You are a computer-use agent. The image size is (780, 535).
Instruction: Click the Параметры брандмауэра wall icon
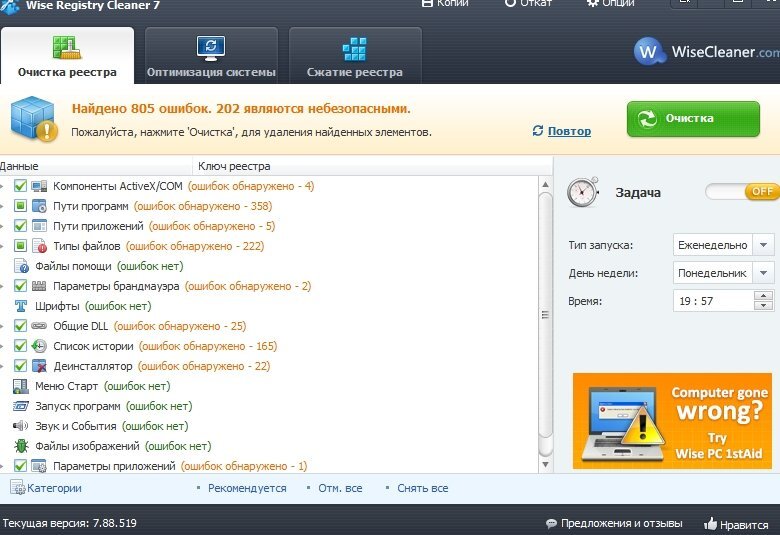click(39, 286)
